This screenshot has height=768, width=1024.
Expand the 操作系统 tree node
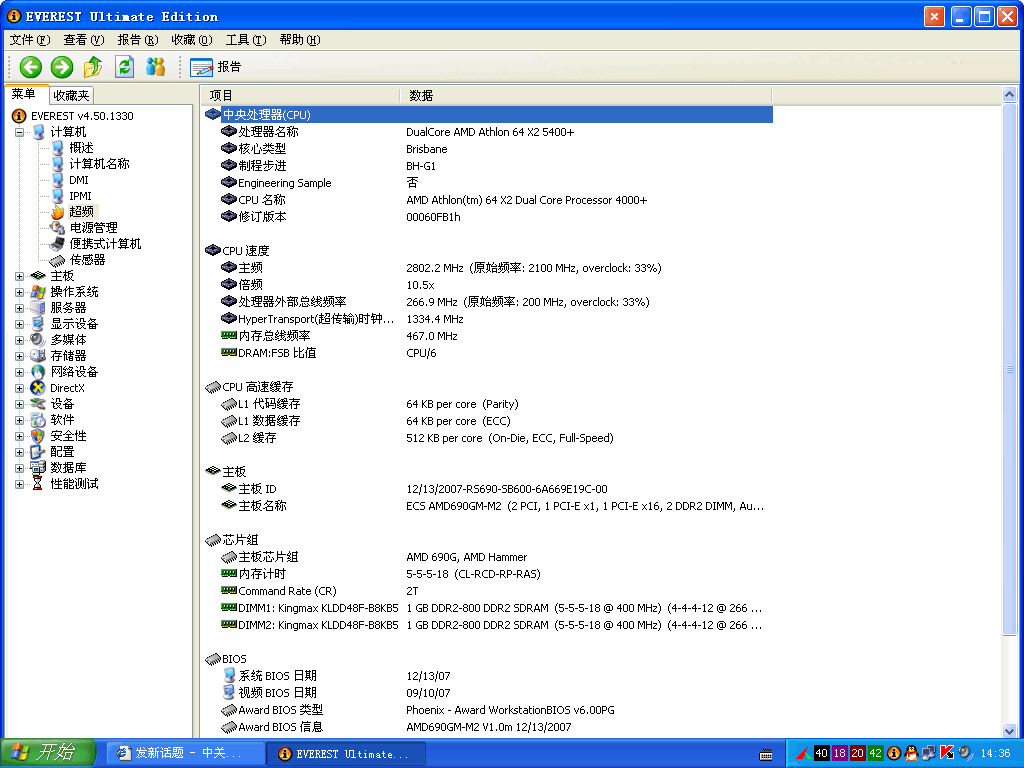coord(20,292)
